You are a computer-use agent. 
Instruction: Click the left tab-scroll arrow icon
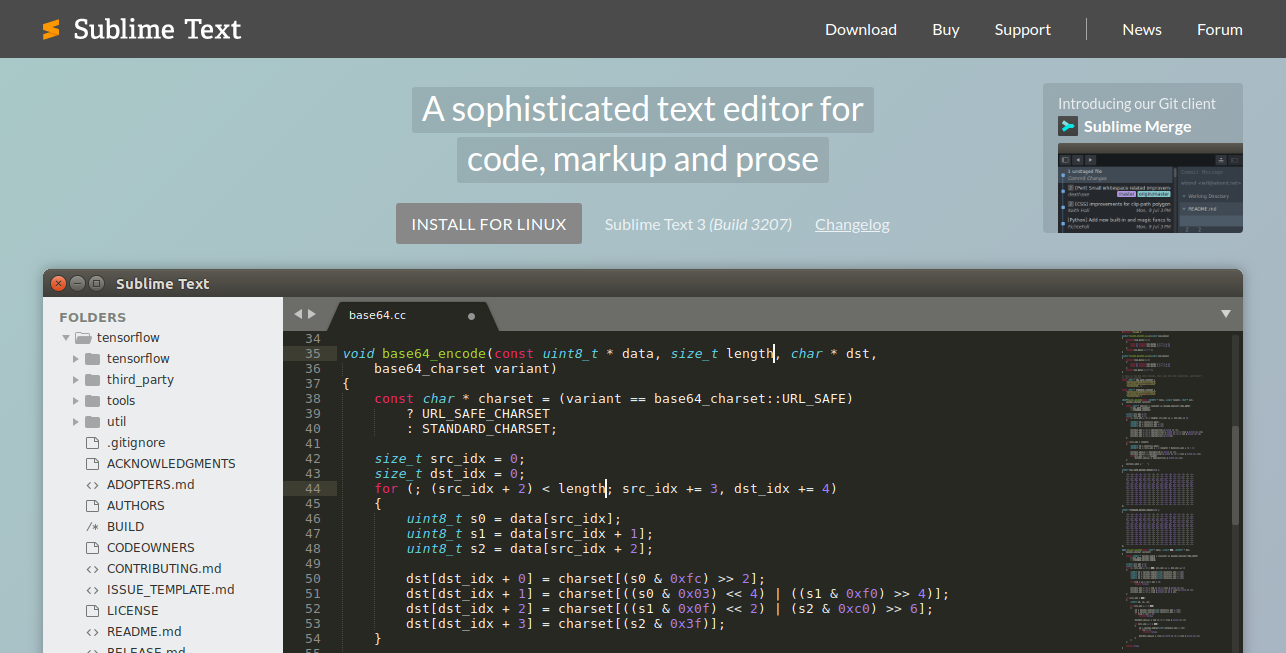click(297, 312)
